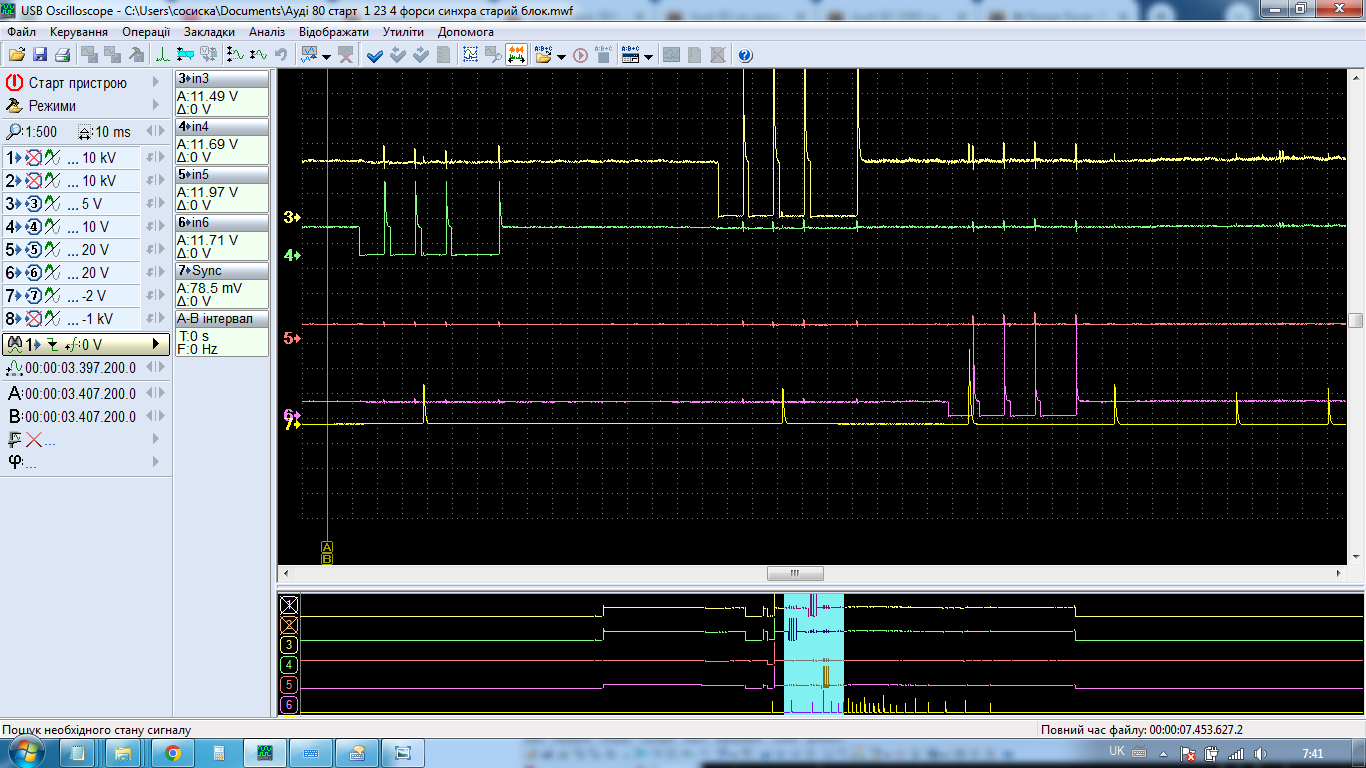The width and height of the screenshot is (1366, 768).
Task: Click the undo arrow toolbar icon
Action: [x=281, y=55]
